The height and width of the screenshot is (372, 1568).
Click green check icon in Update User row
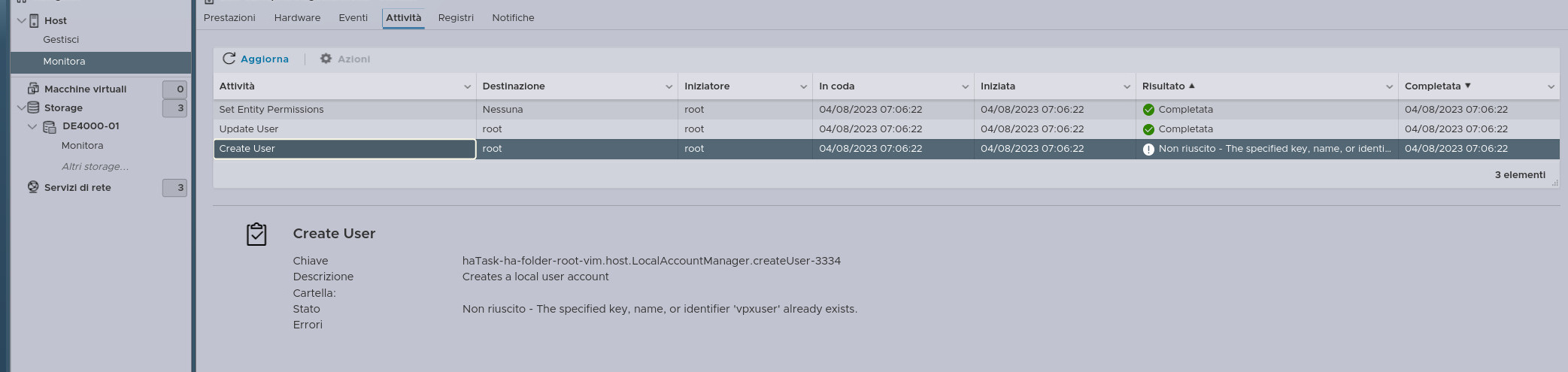tap(1148, 129)
